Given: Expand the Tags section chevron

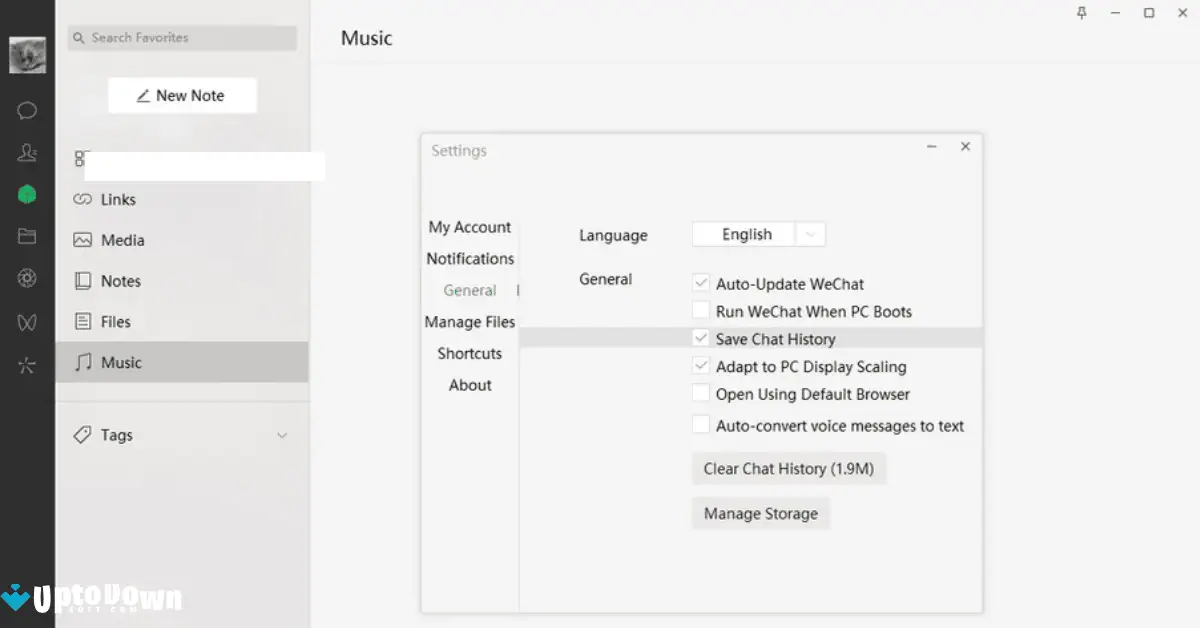Looking at the screenshot, I should point(282,436).
